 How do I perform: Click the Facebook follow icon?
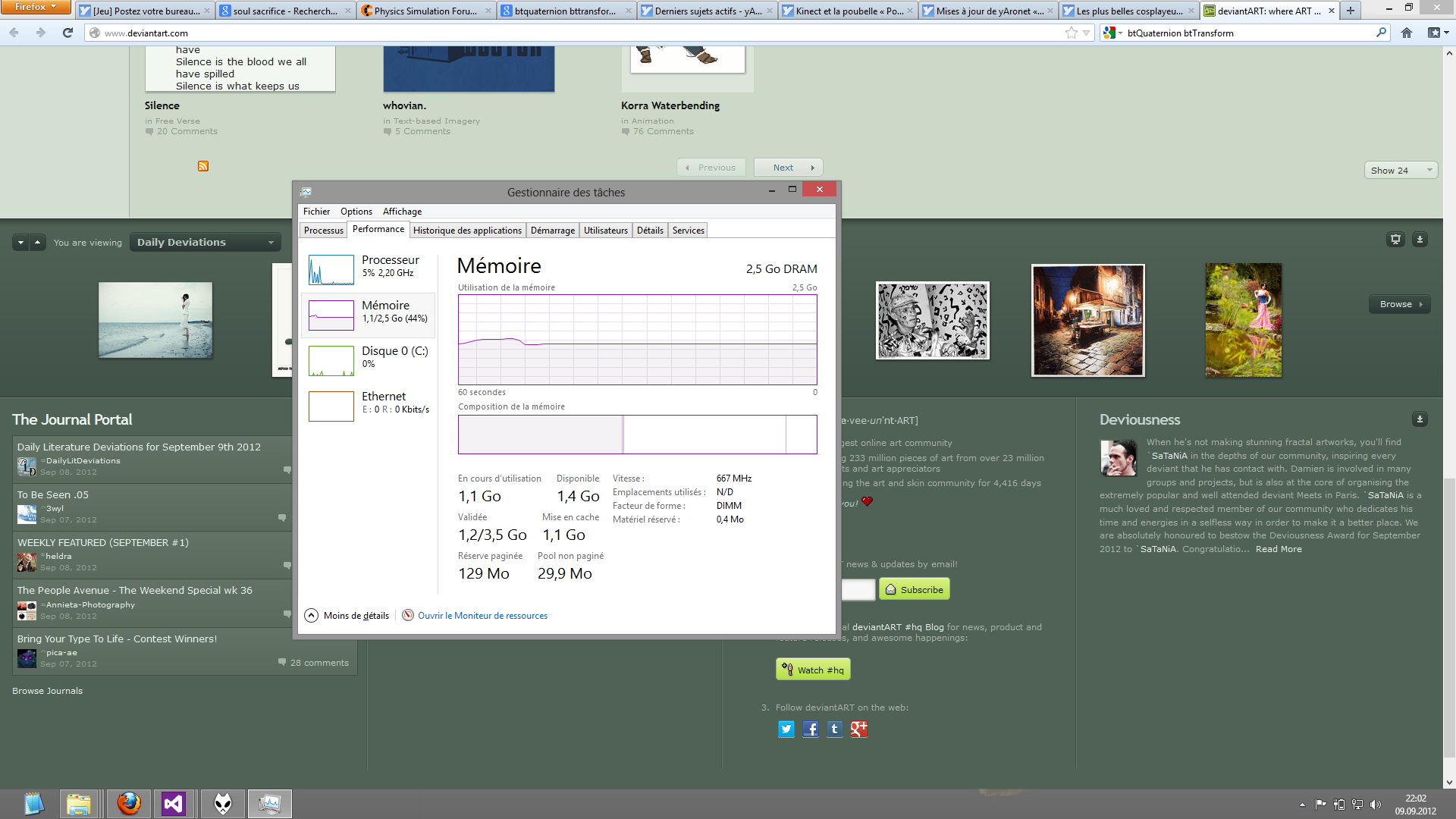[811, 729]
